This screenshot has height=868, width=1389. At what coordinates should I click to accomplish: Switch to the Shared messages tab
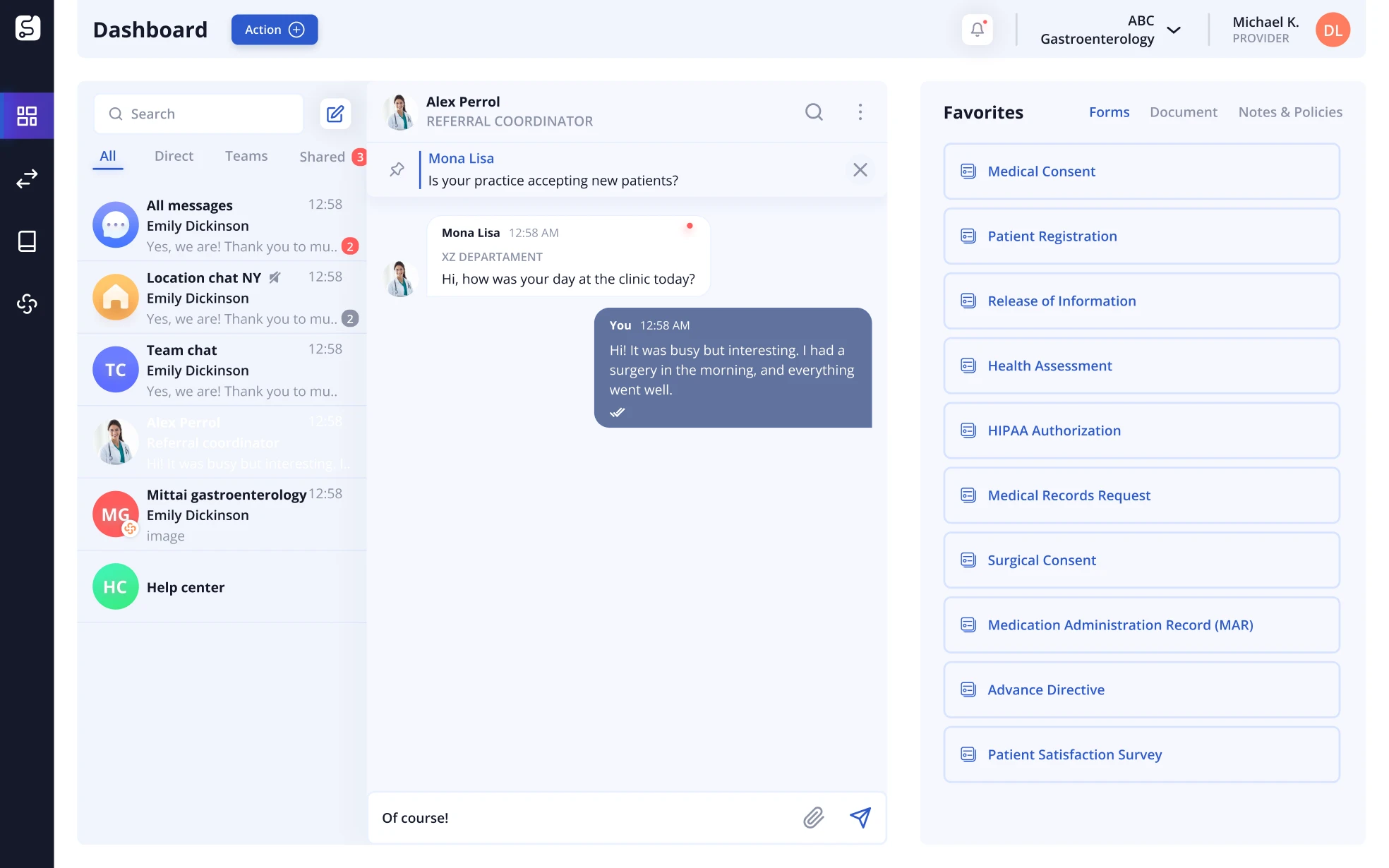coord(323,157)
